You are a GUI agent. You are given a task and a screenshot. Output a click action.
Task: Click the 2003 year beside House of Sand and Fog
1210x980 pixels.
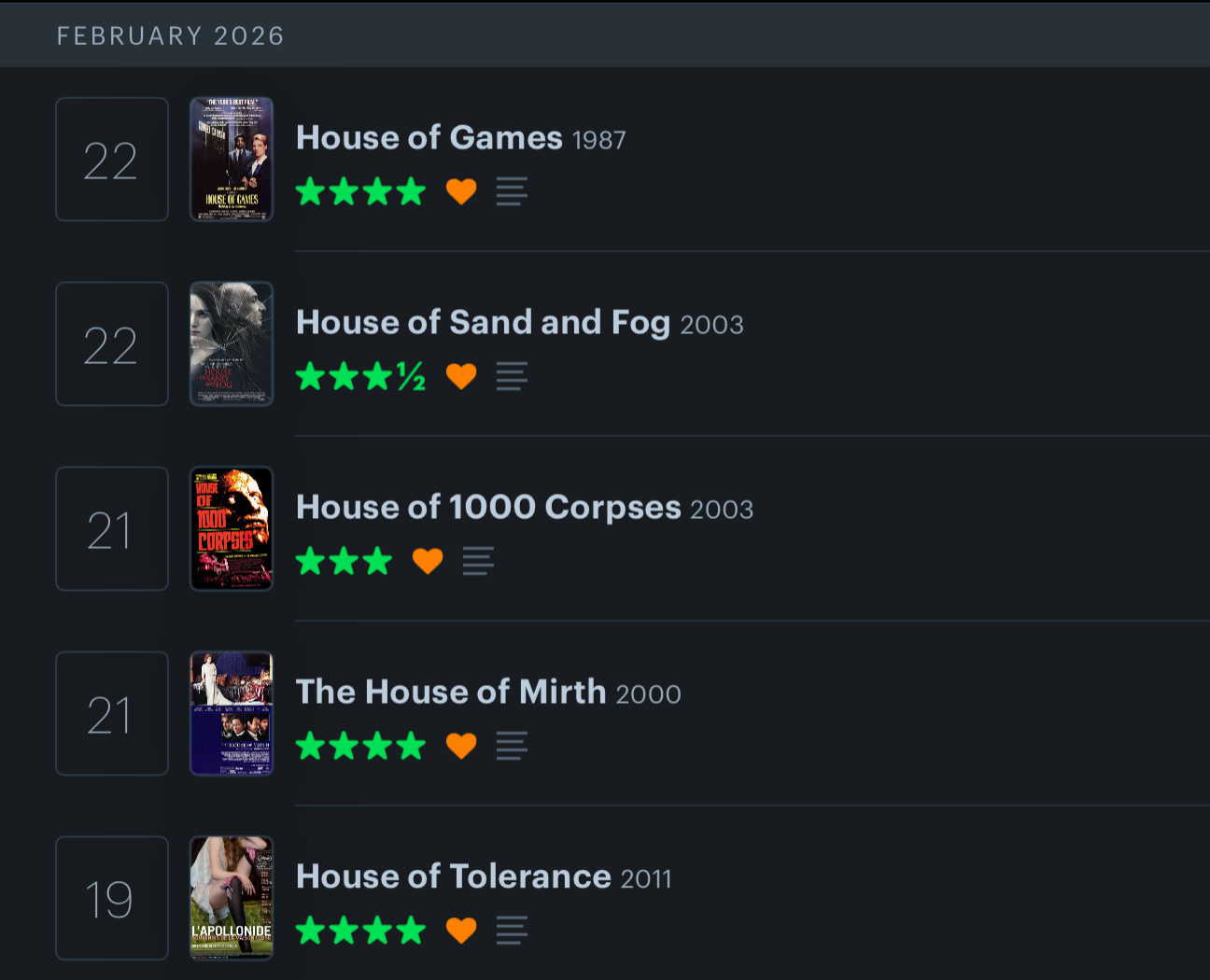pos(711,325)
